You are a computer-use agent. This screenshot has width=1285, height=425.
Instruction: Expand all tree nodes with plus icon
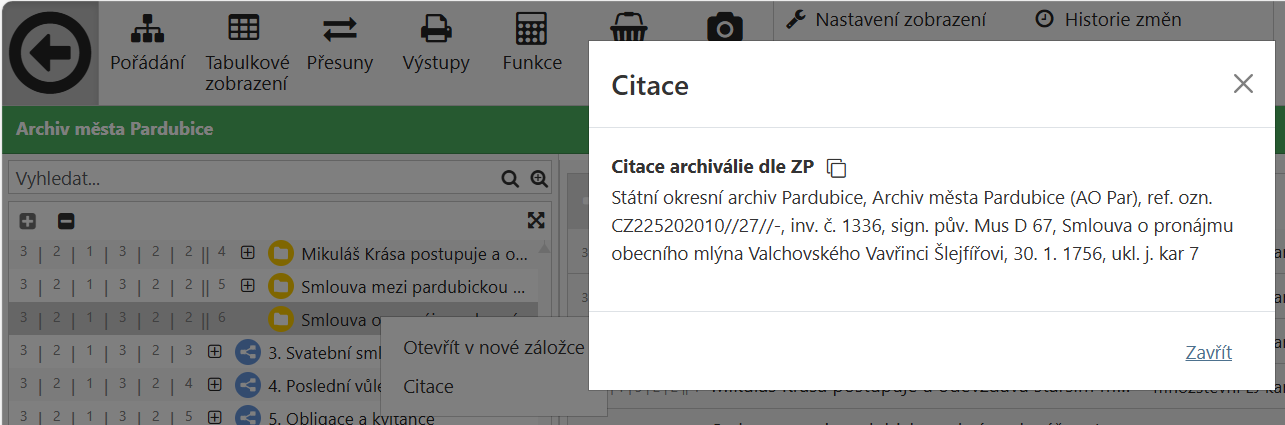(28, 221)
